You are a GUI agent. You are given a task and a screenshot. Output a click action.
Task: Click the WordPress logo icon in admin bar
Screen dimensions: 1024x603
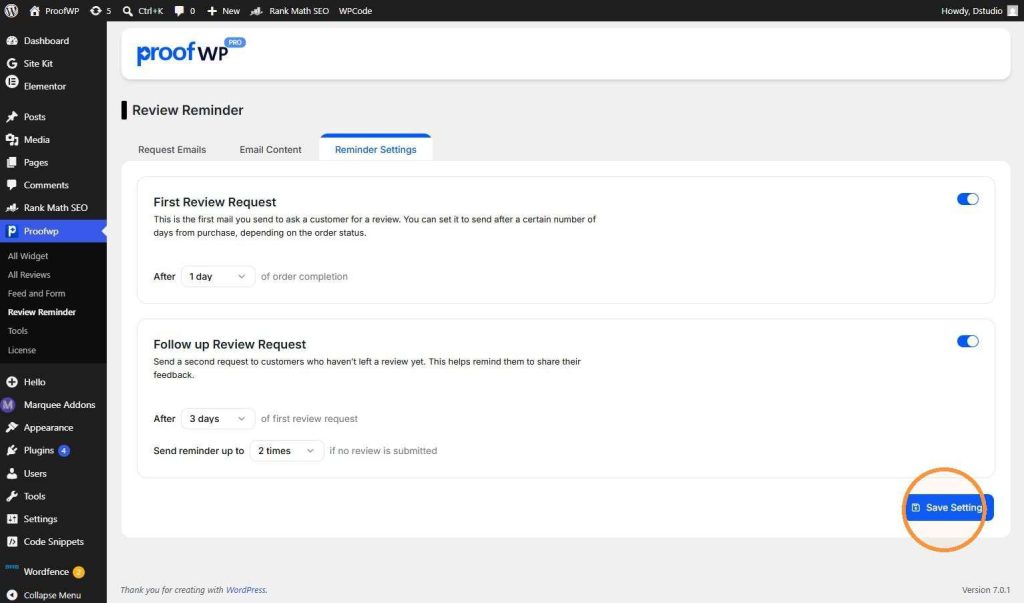11,10
